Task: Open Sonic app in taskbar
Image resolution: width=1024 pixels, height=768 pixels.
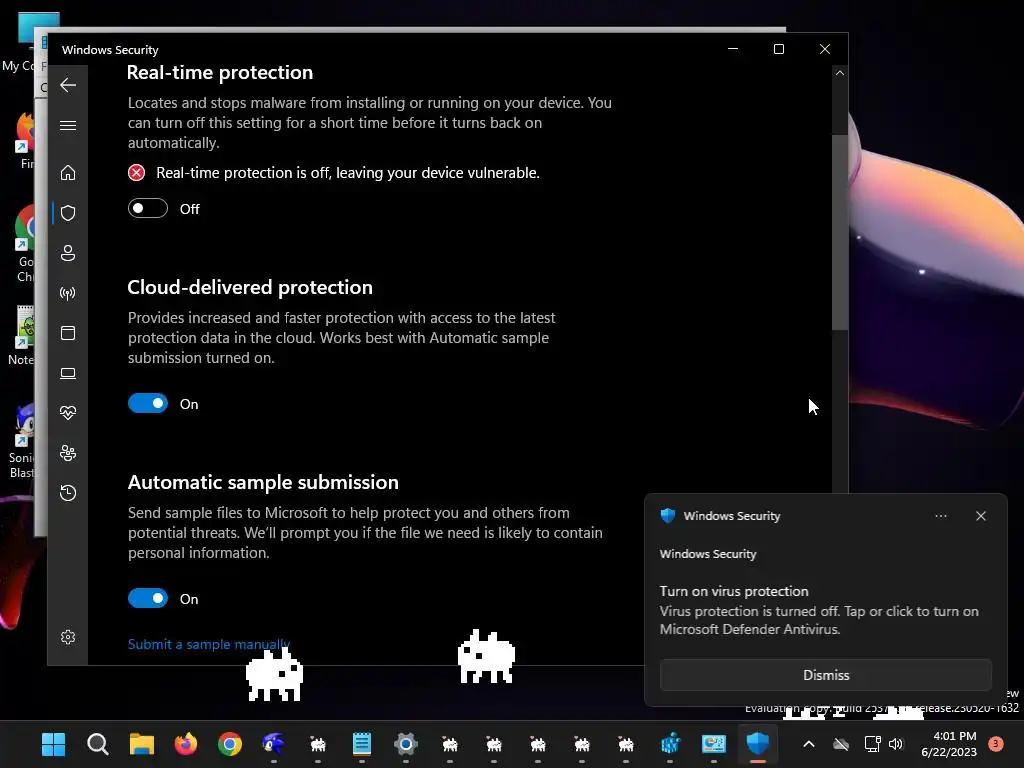Action: click(x=274, y=744)
